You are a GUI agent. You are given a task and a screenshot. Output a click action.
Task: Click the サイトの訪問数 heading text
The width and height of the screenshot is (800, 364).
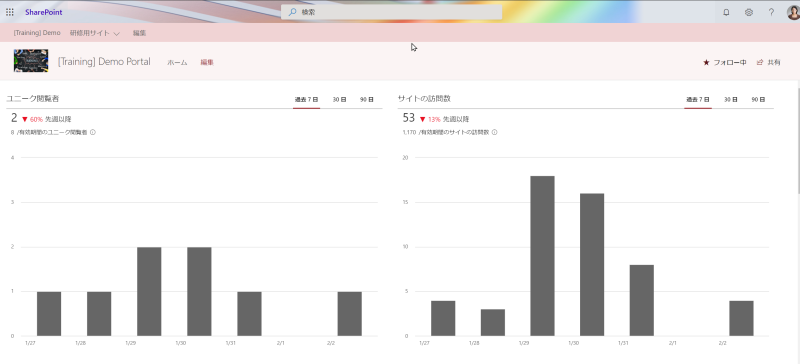point(424,99)
